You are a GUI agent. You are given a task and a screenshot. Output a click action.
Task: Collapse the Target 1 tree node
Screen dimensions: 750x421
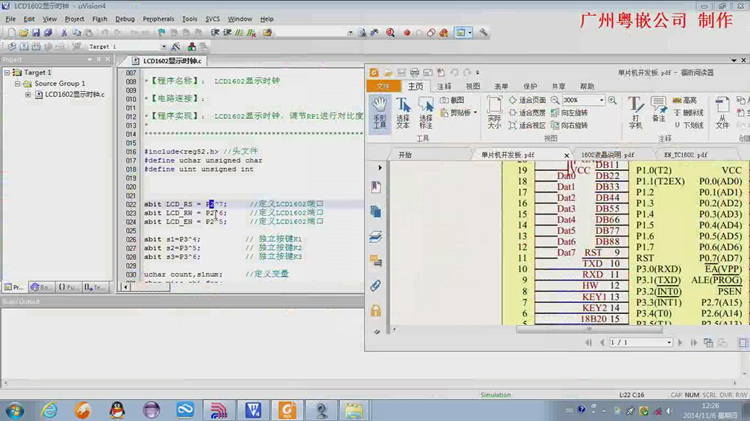point(7,73)
